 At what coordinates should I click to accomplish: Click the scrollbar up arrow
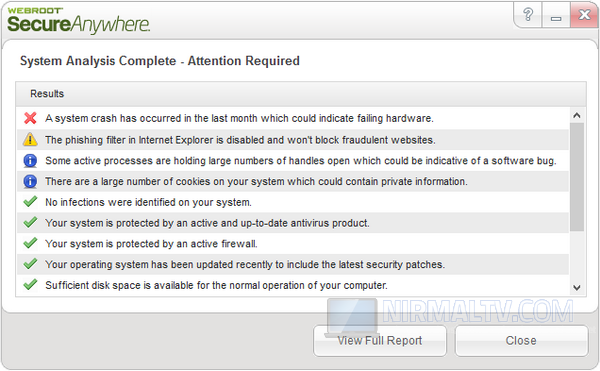(577, 115)
